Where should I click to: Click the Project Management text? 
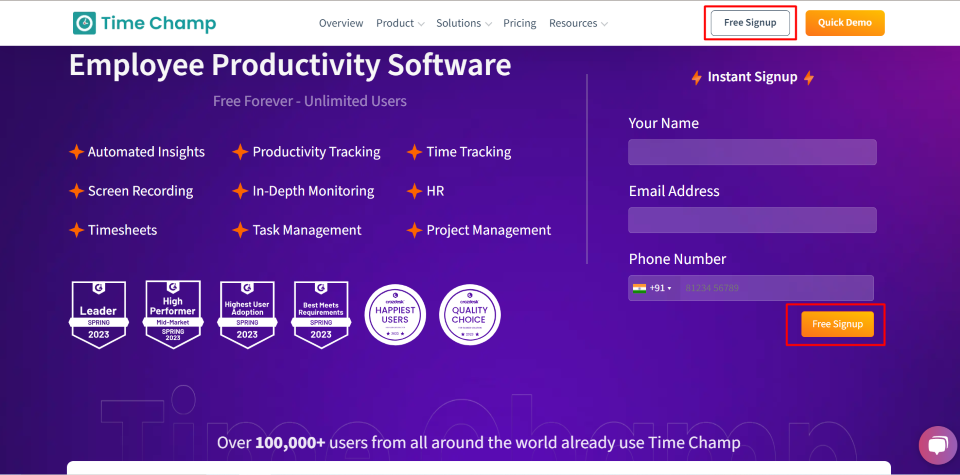click(x=489, y=230)
